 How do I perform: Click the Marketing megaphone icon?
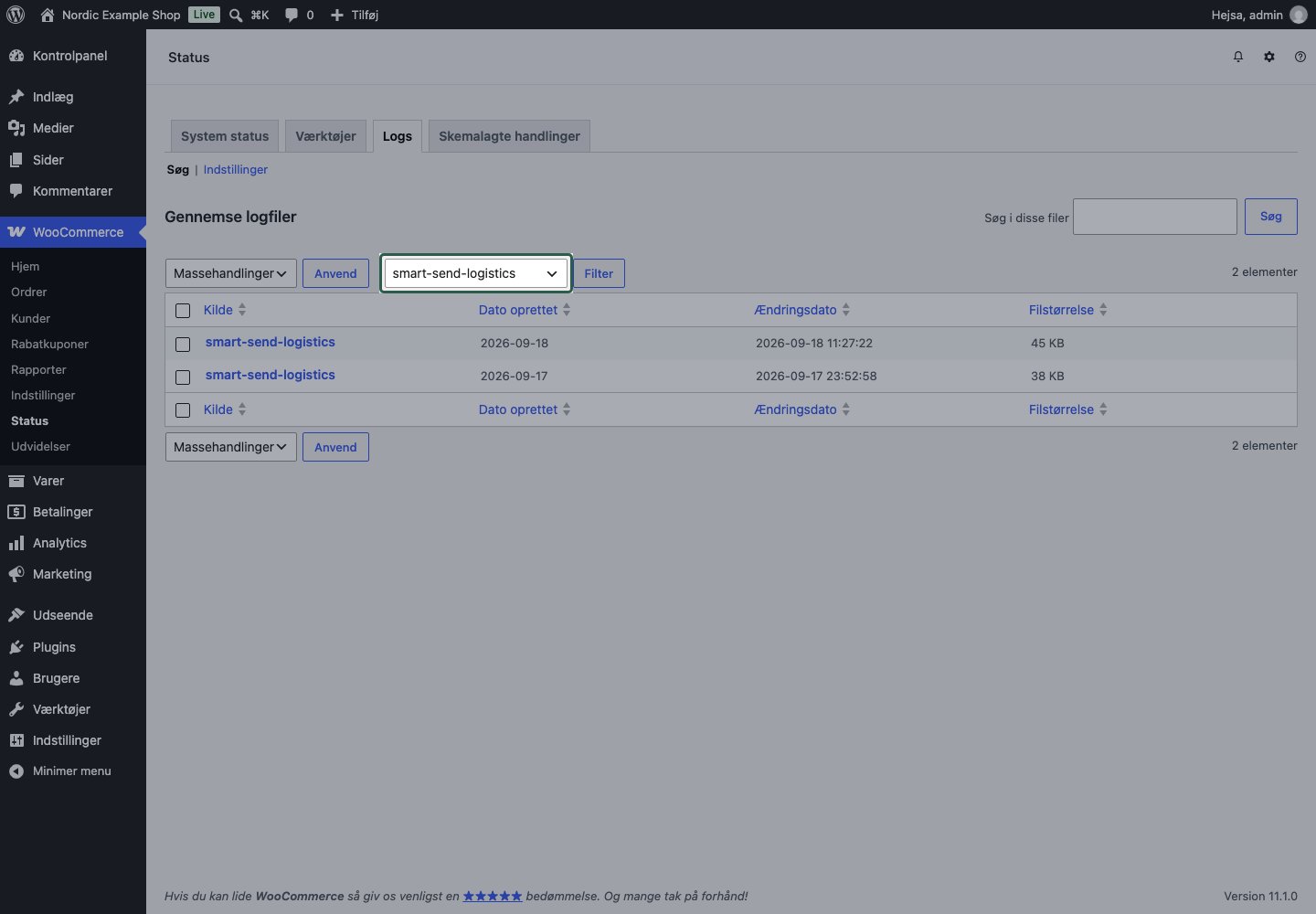pyautogui.click(x=16, y=574)
